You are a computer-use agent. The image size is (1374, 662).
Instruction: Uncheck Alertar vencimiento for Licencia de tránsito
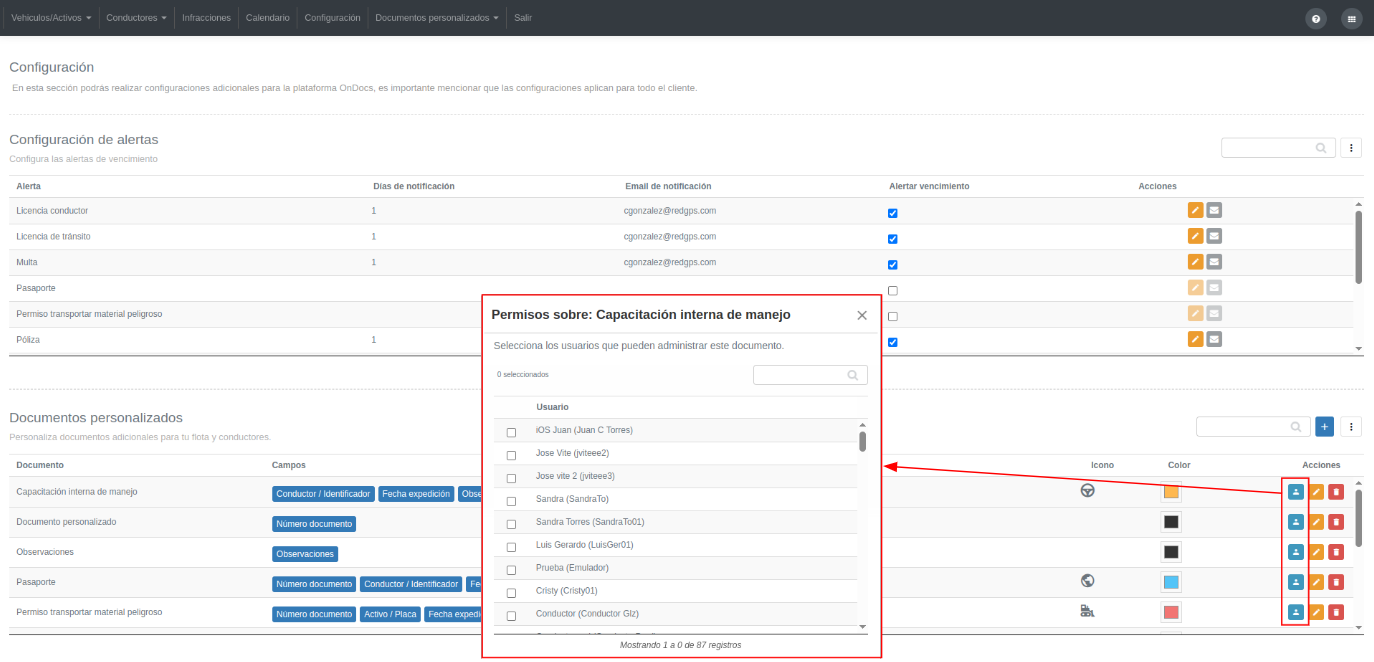pyautogui.click(x=893, y=239)
